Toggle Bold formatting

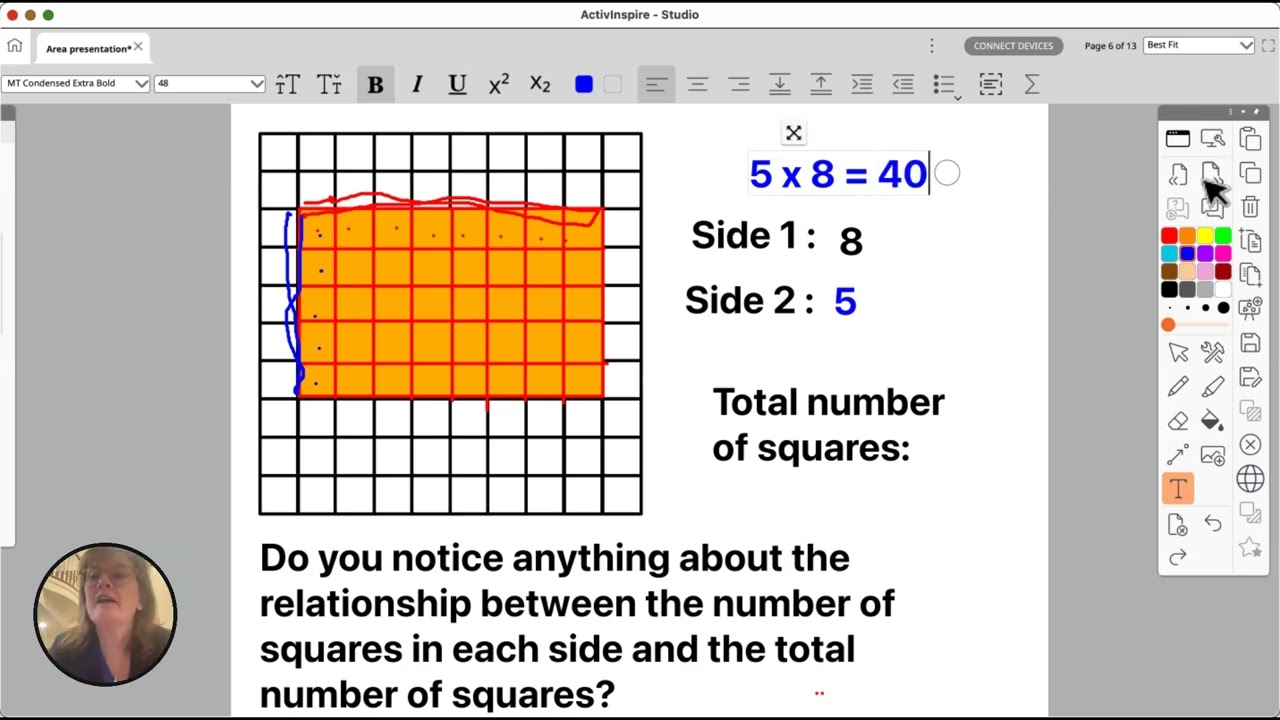pyautogui.click(x=375, y=85)
